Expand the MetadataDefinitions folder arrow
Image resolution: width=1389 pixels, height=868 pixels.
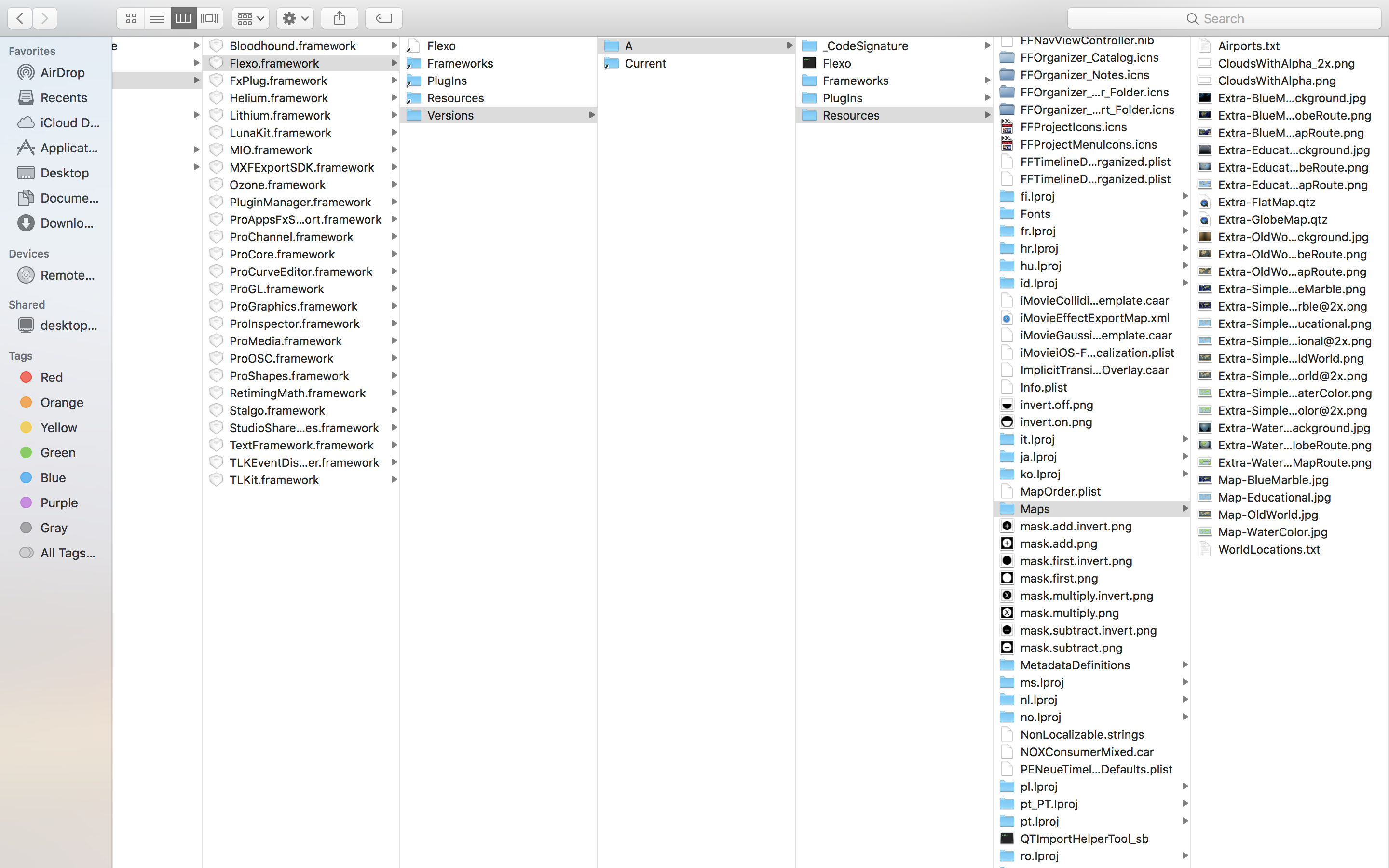1185,665
